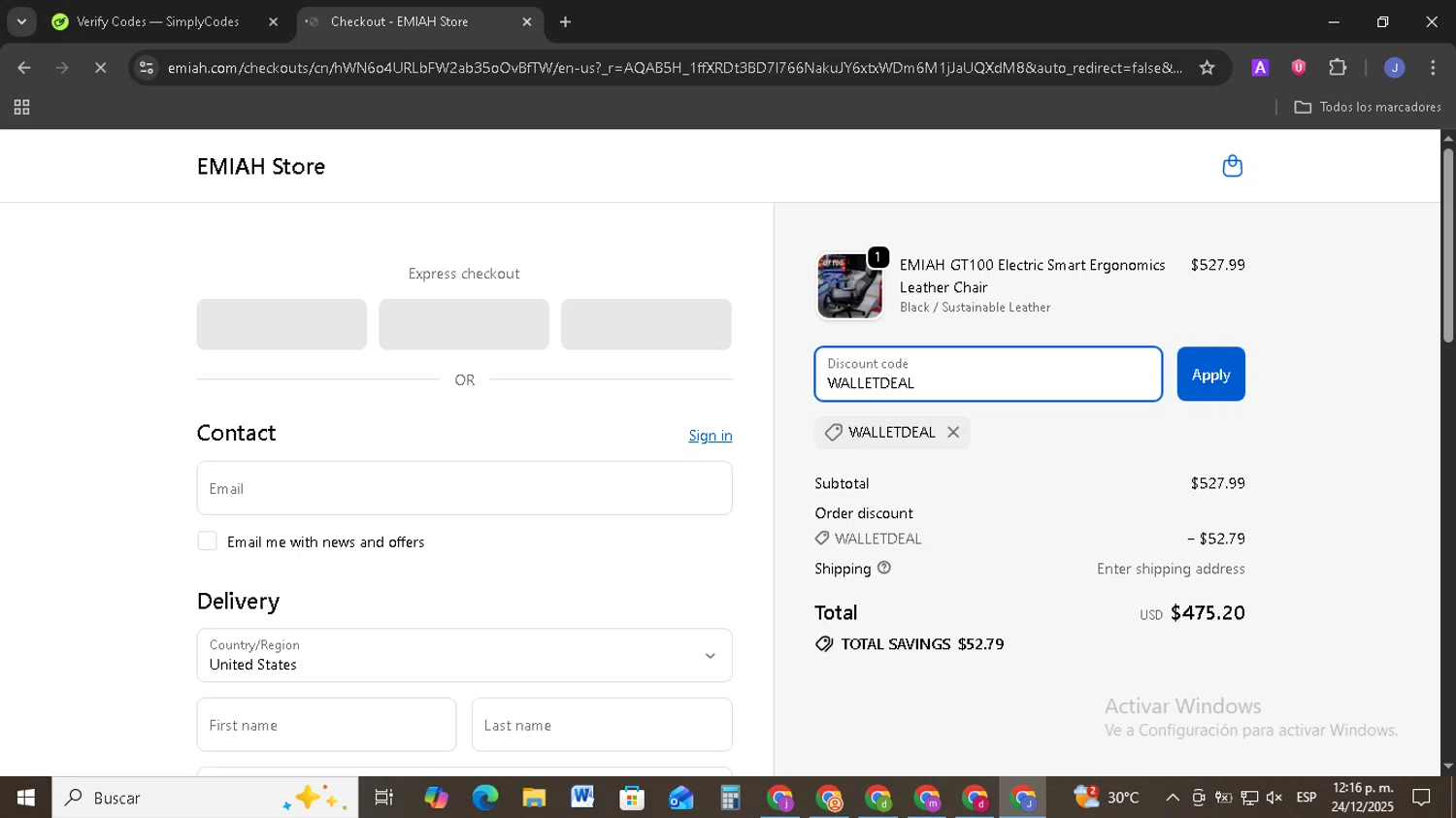Click the Sign in link
The image size is (1456, 818).
point(711,436)
